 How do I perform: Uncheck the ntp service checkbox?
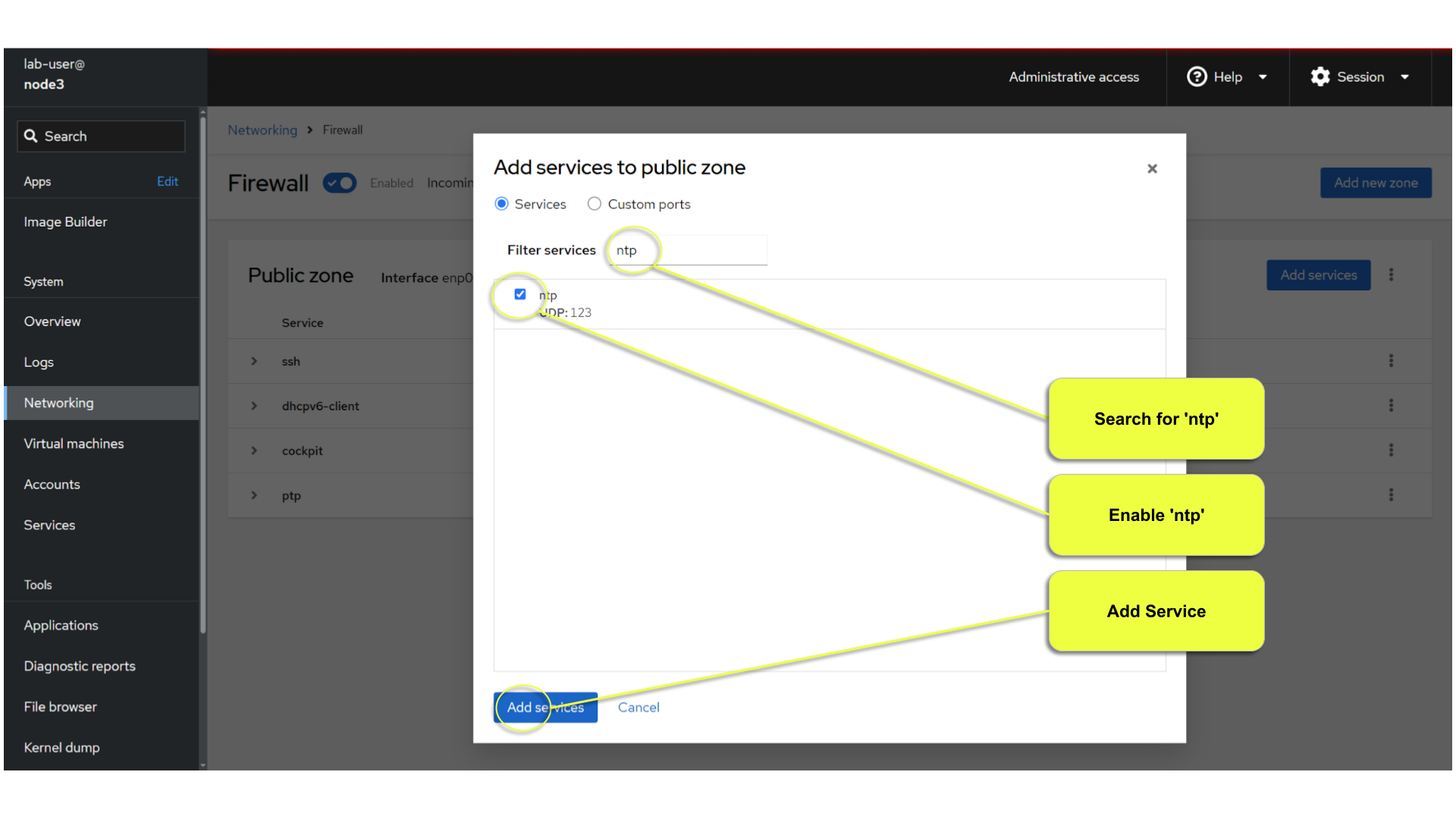coord(520,294)
